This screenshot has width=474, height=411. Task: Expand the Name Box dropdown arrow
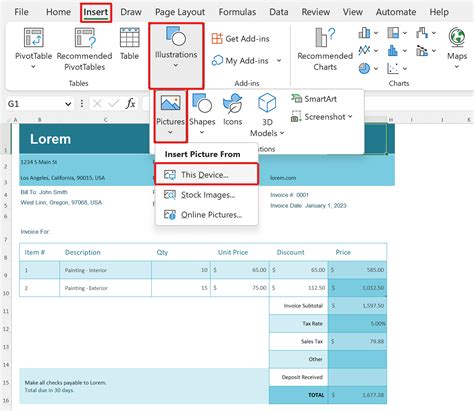68,104
